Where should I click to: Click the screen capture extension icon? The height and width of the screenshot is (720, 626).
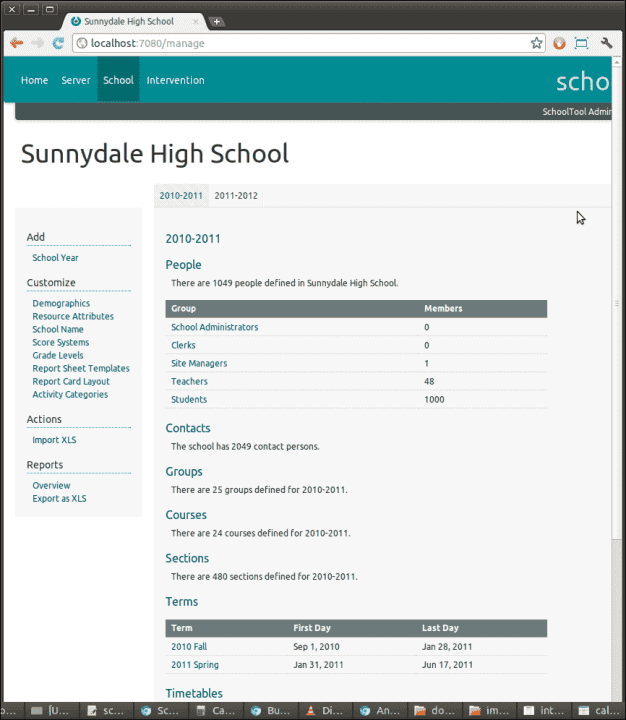pos(581,43)
